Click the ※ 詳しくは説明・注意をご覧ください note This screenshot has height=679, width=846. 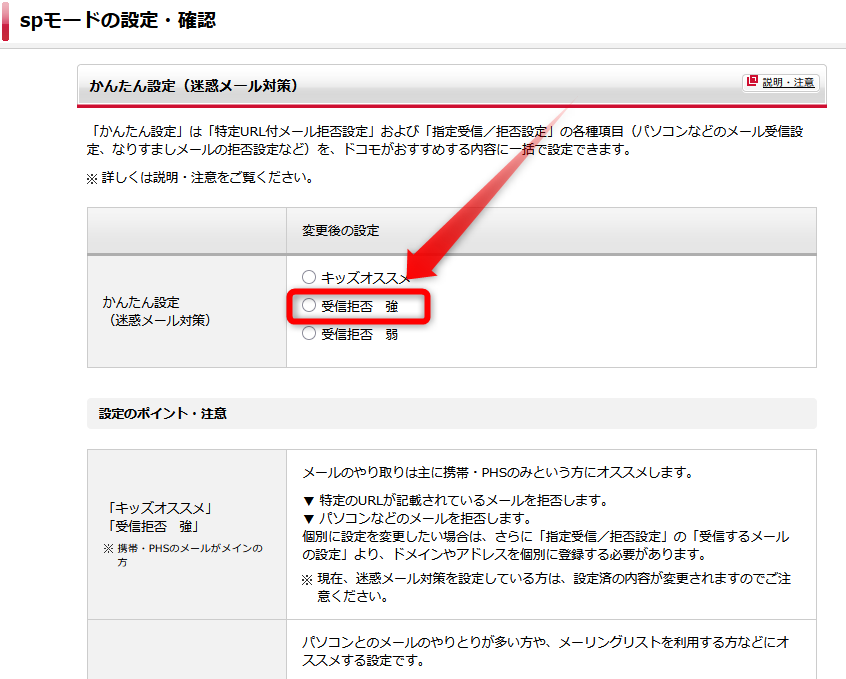click(x=200, y=178)
